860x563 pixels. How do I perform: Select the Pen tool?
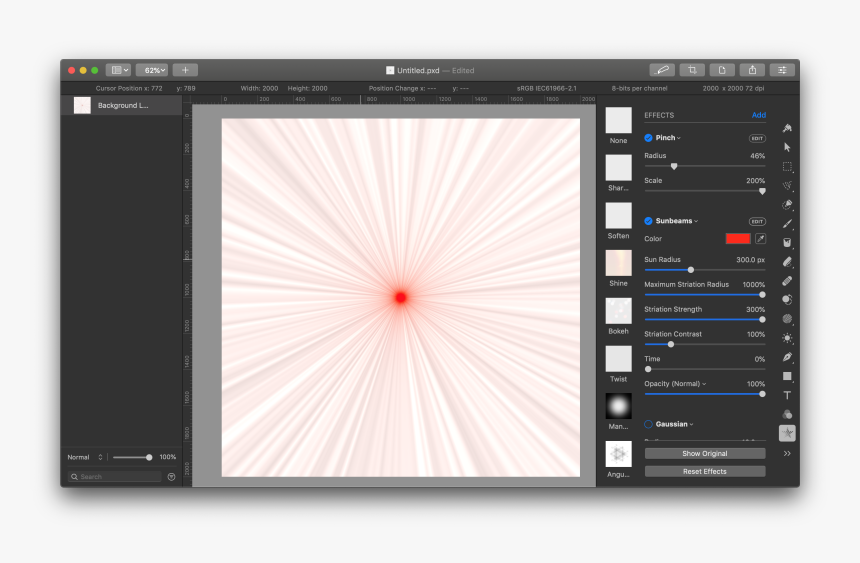[787, 357]
